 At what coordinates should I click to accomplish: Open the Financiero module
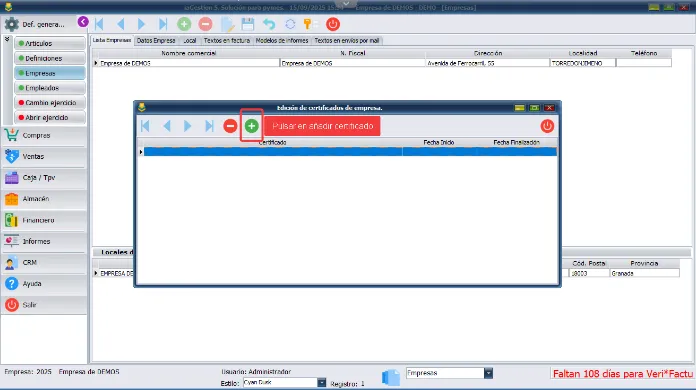coord(44,220)
